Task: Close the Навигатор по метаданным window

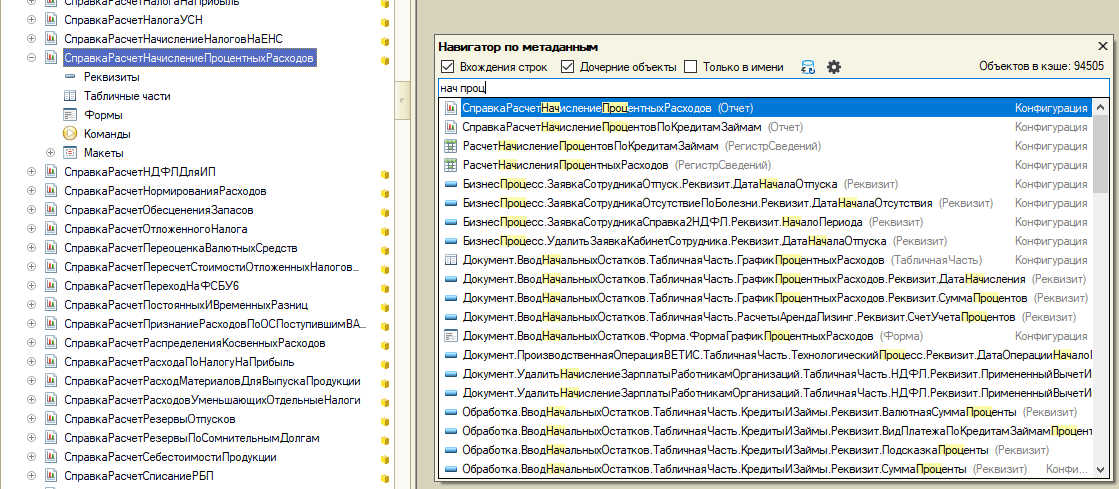Action: [1102, 46]
